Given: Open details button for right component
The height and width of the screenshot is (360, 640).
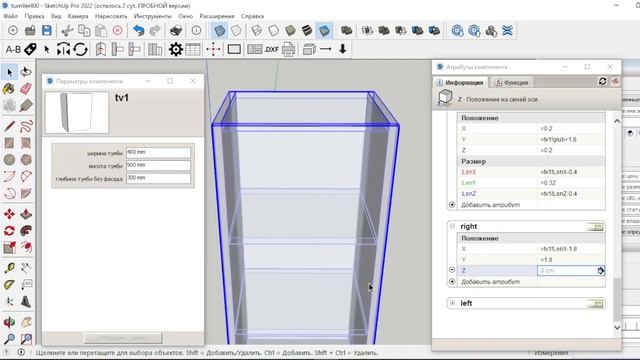Looking at the screenshot, I should coord(596,227).
